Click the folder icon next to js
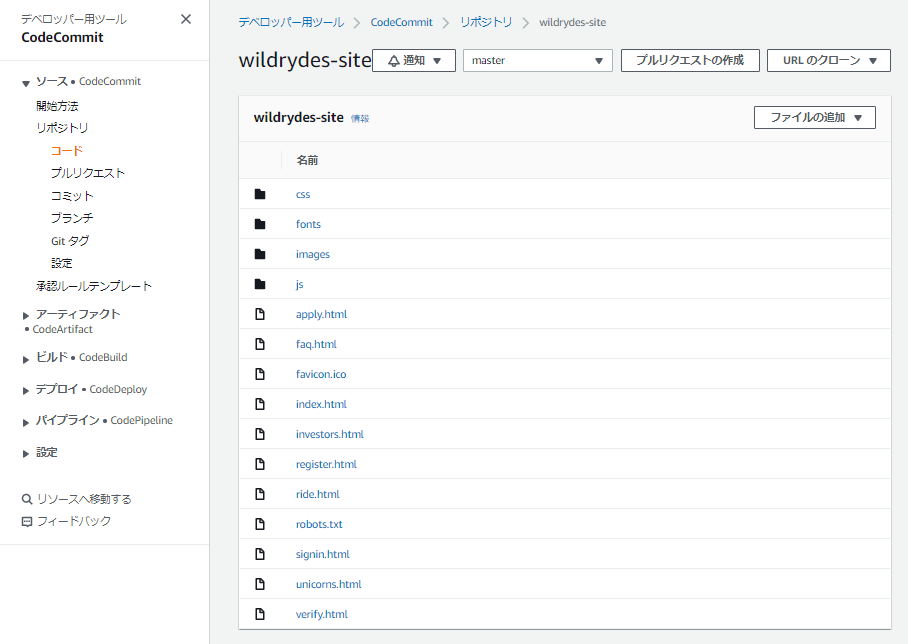The image size is (908, 644). pos(260,284)
